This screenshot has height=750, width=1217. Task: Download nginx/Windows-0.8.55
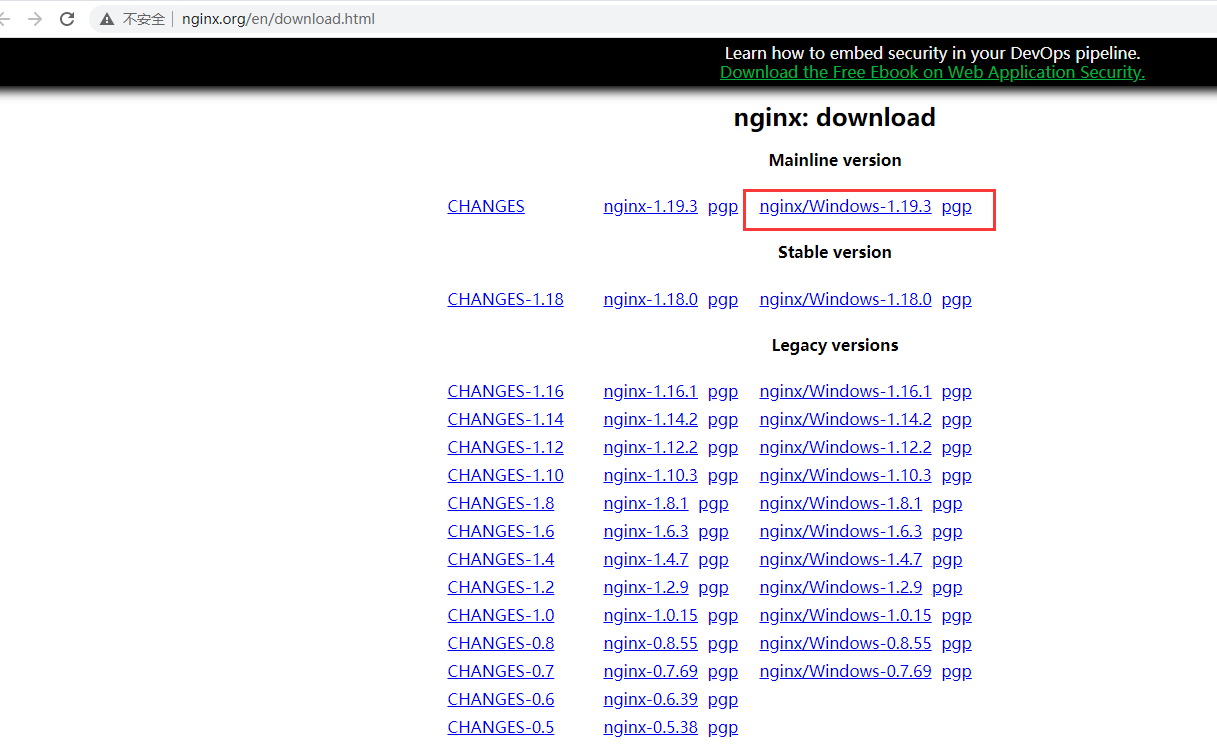[845, 643]
